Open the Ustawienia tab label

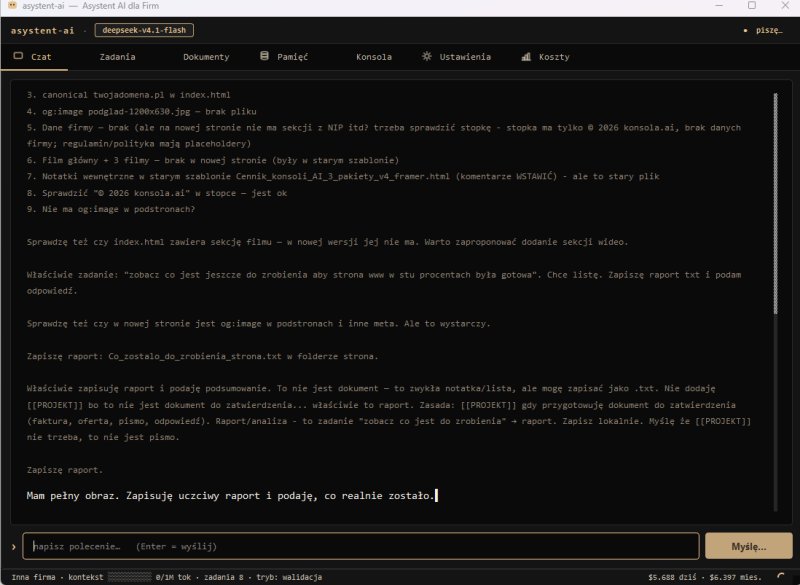click(465, 57)
